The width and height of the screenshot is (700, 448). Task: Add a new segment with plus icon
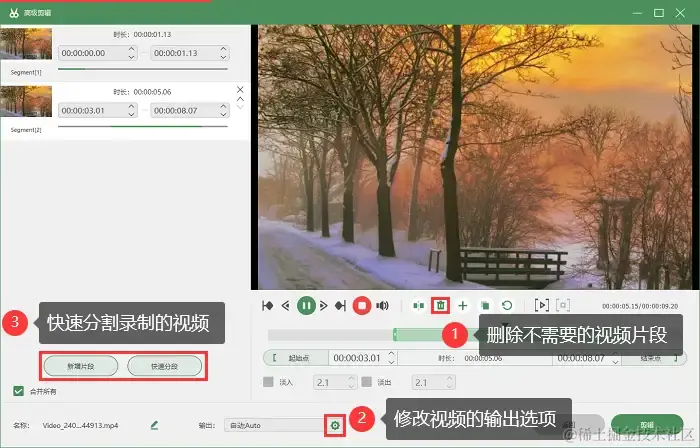[463, 306]
